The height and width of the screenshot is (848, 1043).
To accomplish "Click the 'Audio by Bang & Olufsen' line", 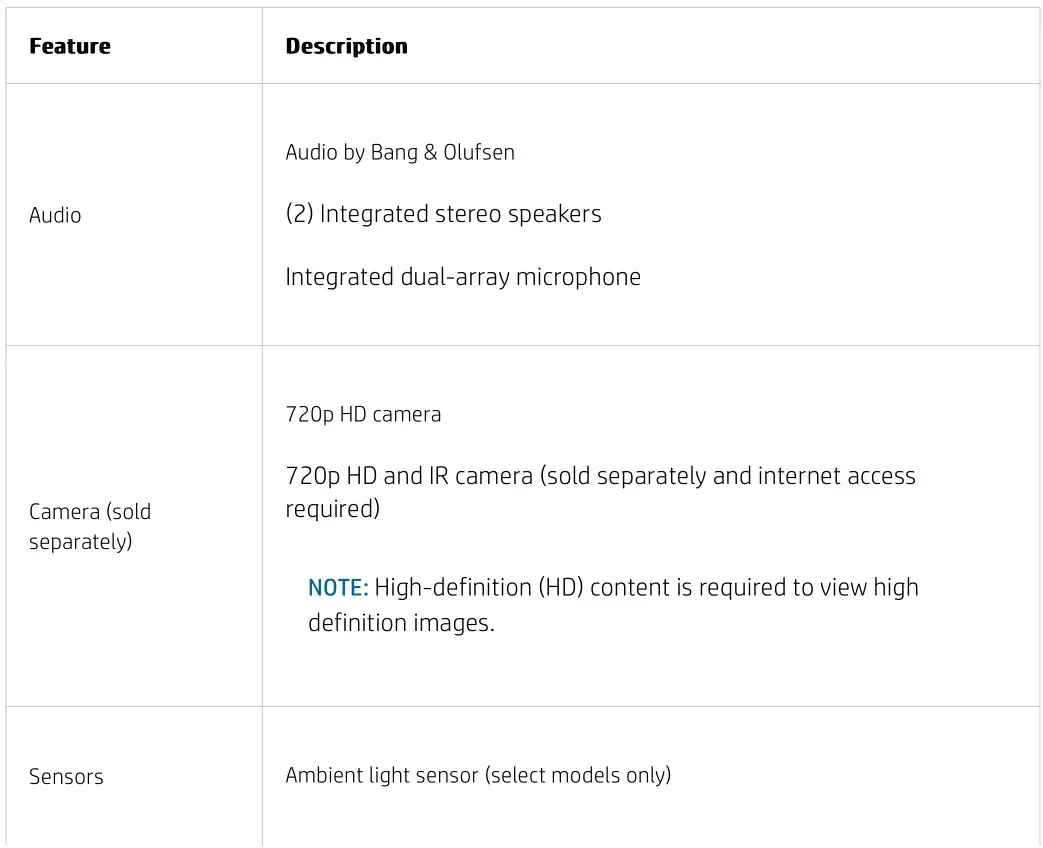I will point(399,153).
